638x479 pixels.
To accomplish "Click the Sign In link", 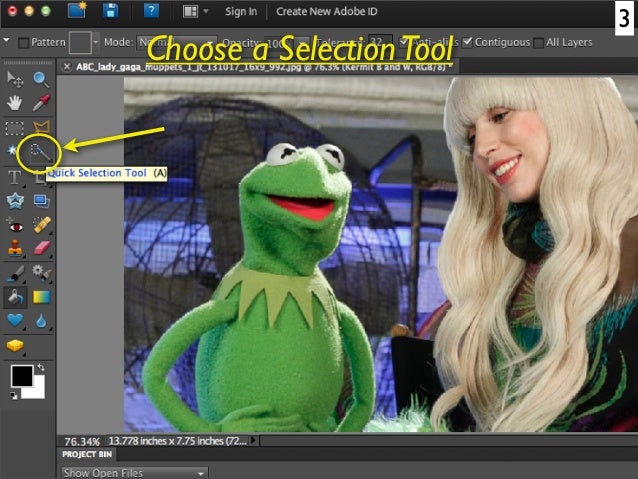I will (x=241, y=11).
